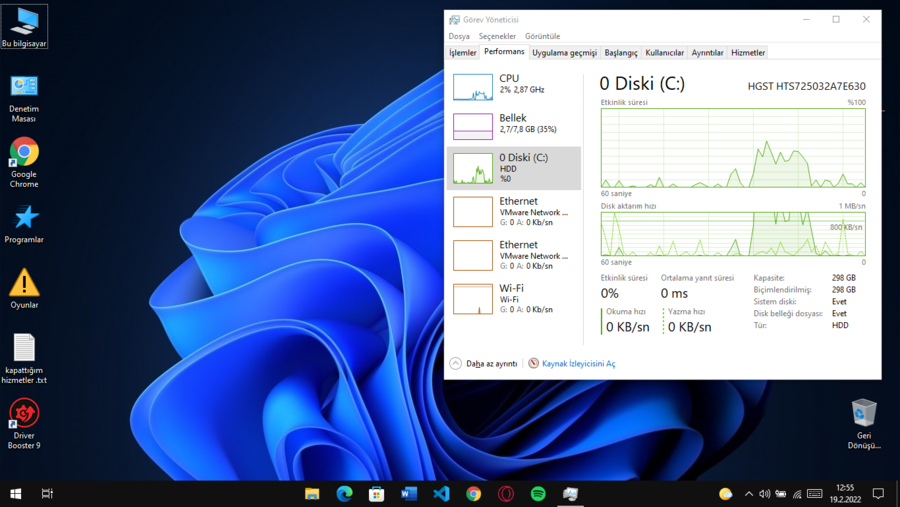Open the Wi-Fi performance entry
The image size is (900, 507).
(x=514, y=299)
